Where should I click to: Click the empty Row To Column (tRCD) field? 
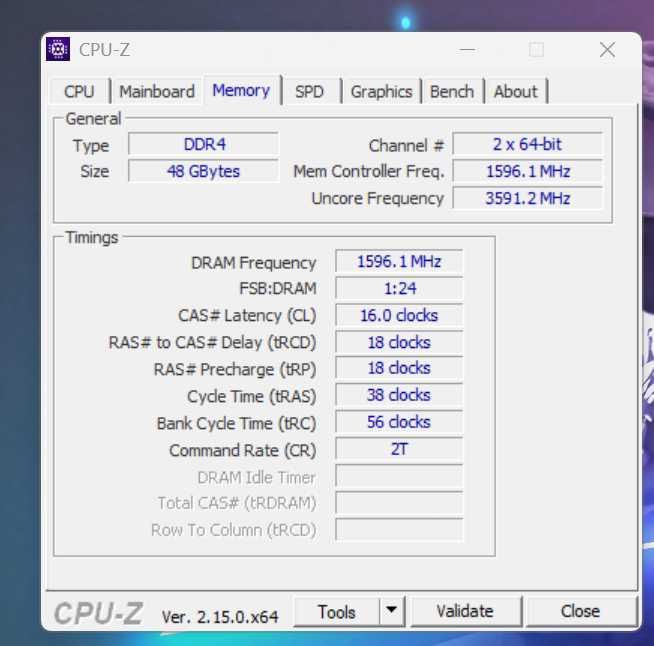pos(399,530)
